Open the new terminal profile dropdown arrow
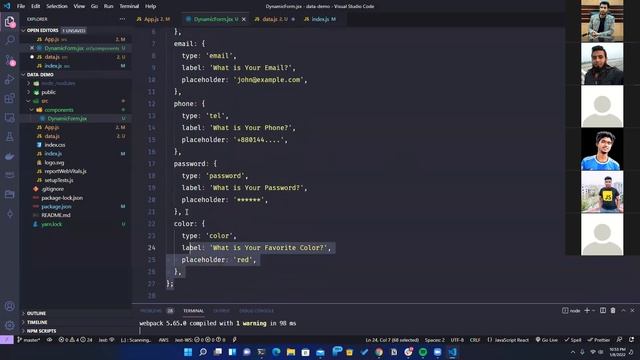 (x=593, y=311)
